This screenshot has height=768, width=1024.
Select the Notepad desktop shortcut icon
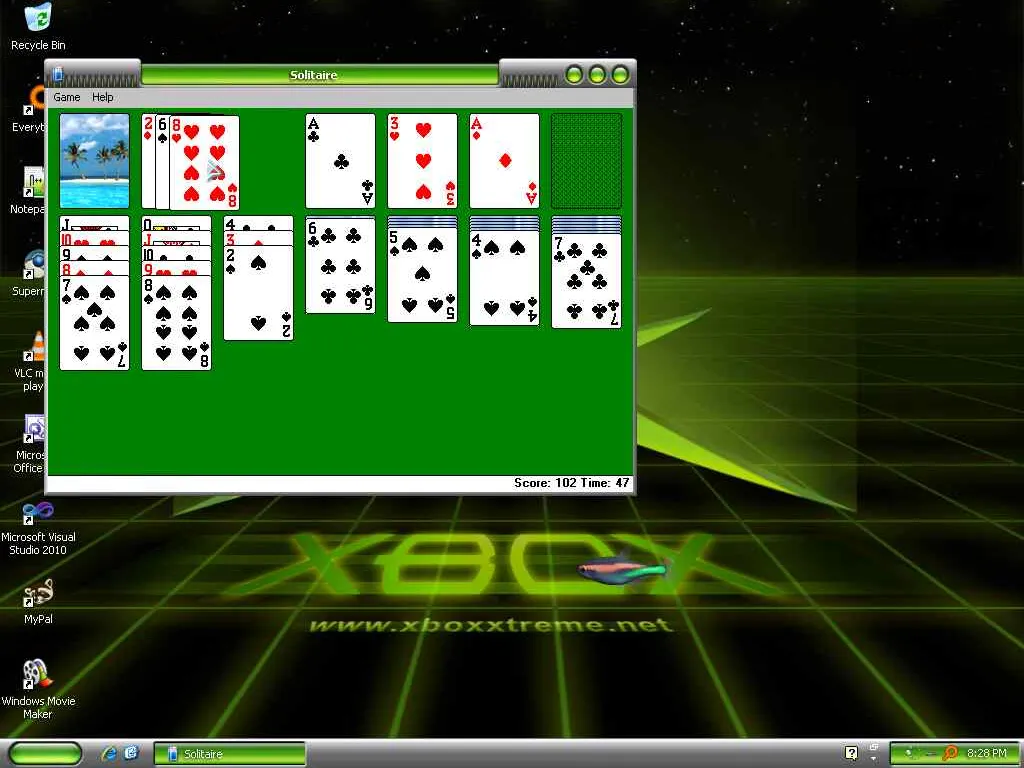point(29,191)
